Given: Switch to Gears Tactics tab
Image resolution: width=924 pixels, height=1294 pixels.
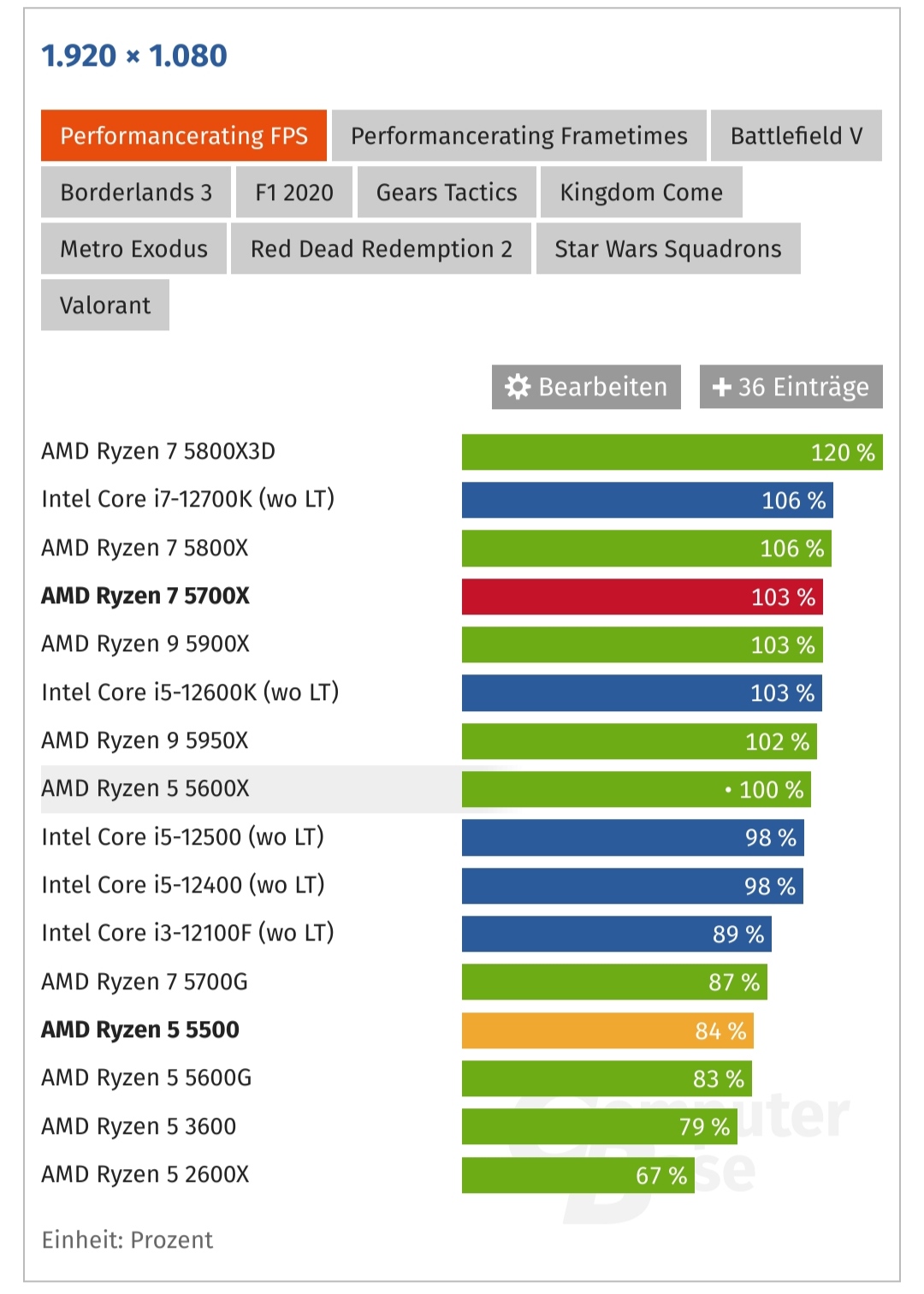Looking at the screenshot, I should (447, 192).
